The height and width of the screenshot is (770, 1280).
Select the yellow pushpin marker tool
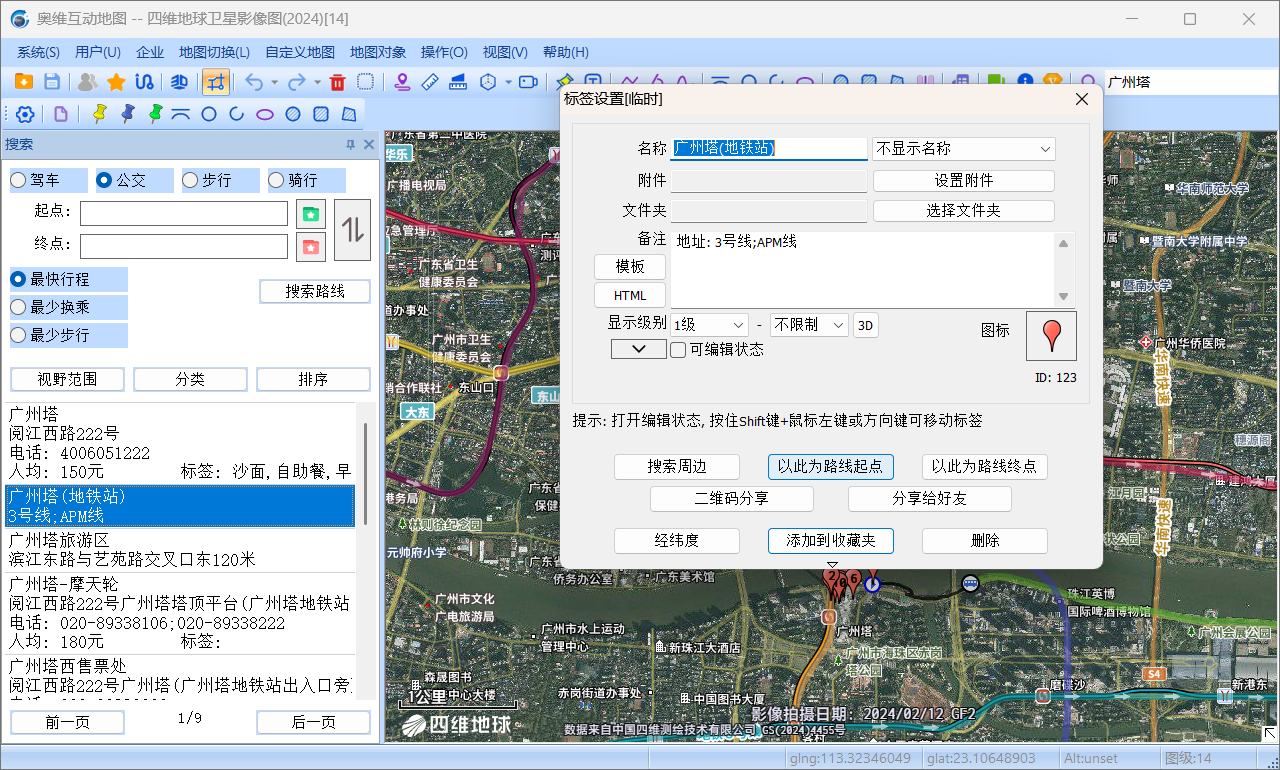[99, 114]
